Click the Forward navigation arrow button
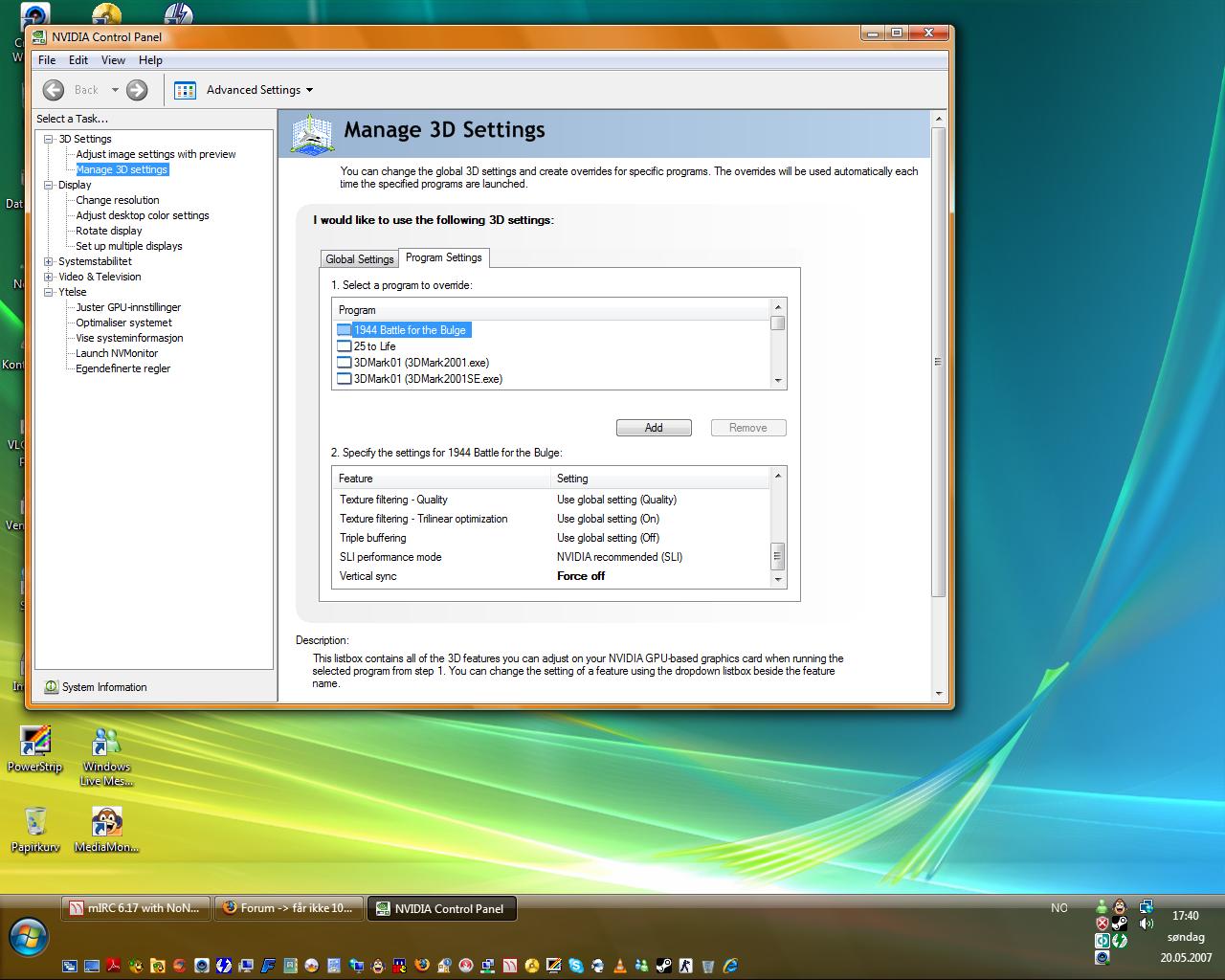The height and width of the screenshot is (980, 1225). 137,90
